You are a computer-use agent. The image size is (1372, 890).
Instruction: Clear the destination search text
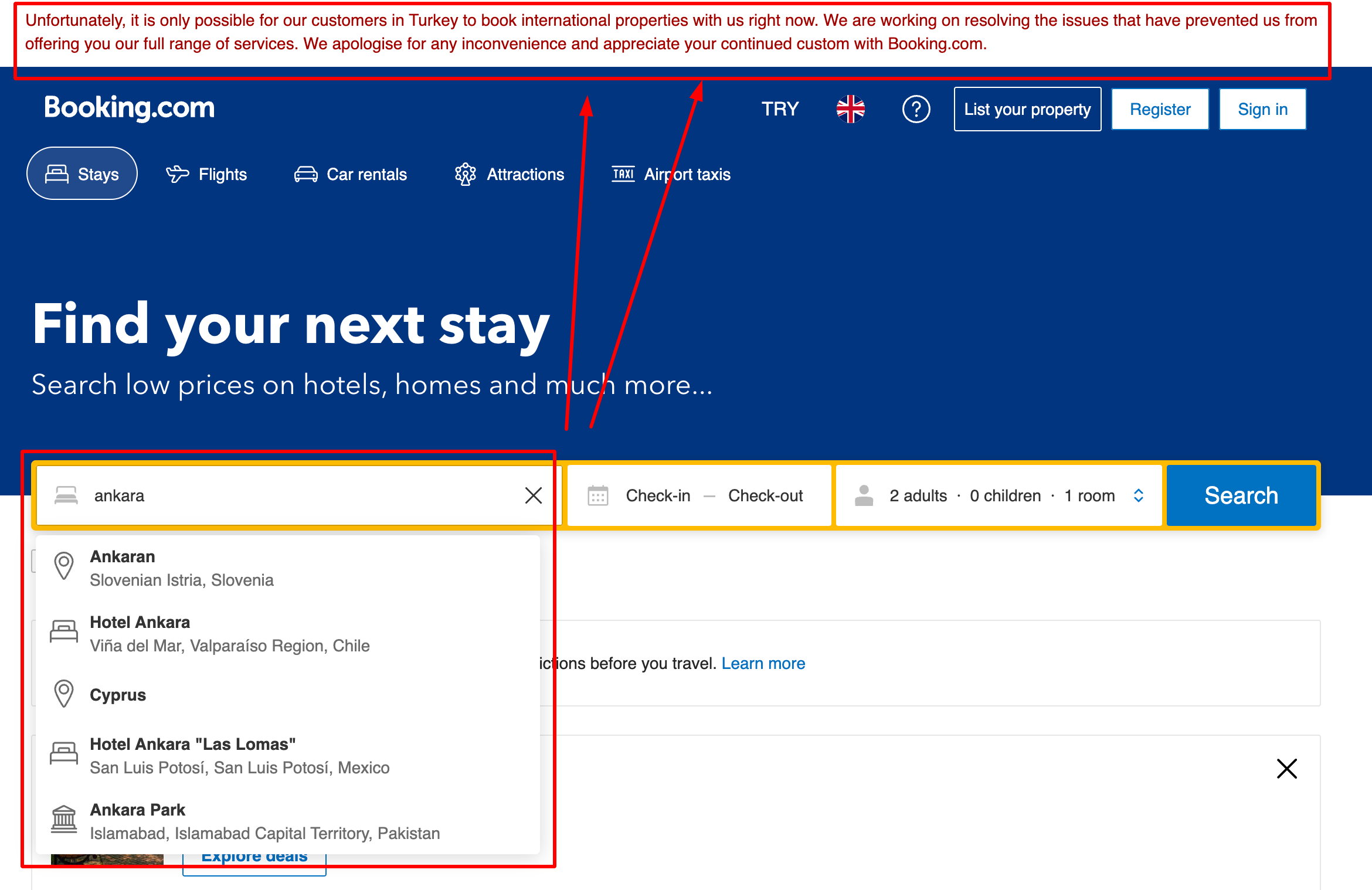coord(534,495)
